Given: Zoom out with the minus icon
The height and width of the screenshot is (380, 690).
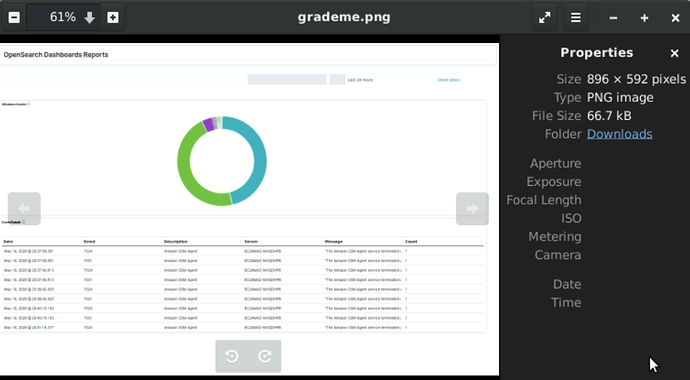Looking at the screenshot, I should coord(14,18).
